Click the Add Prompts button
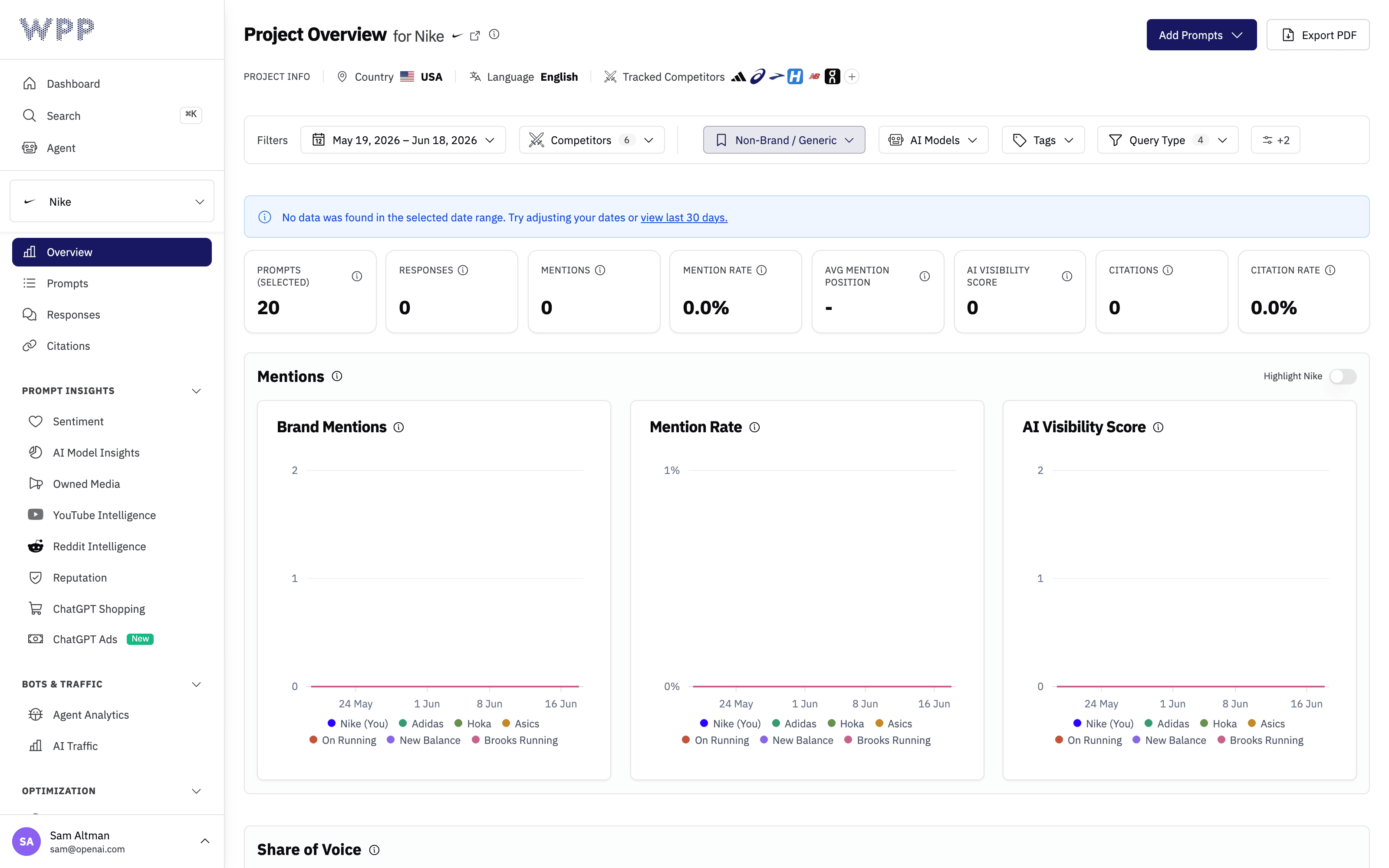Image resolution: width=1389 pixels, height=868 pixels. 1201,35
